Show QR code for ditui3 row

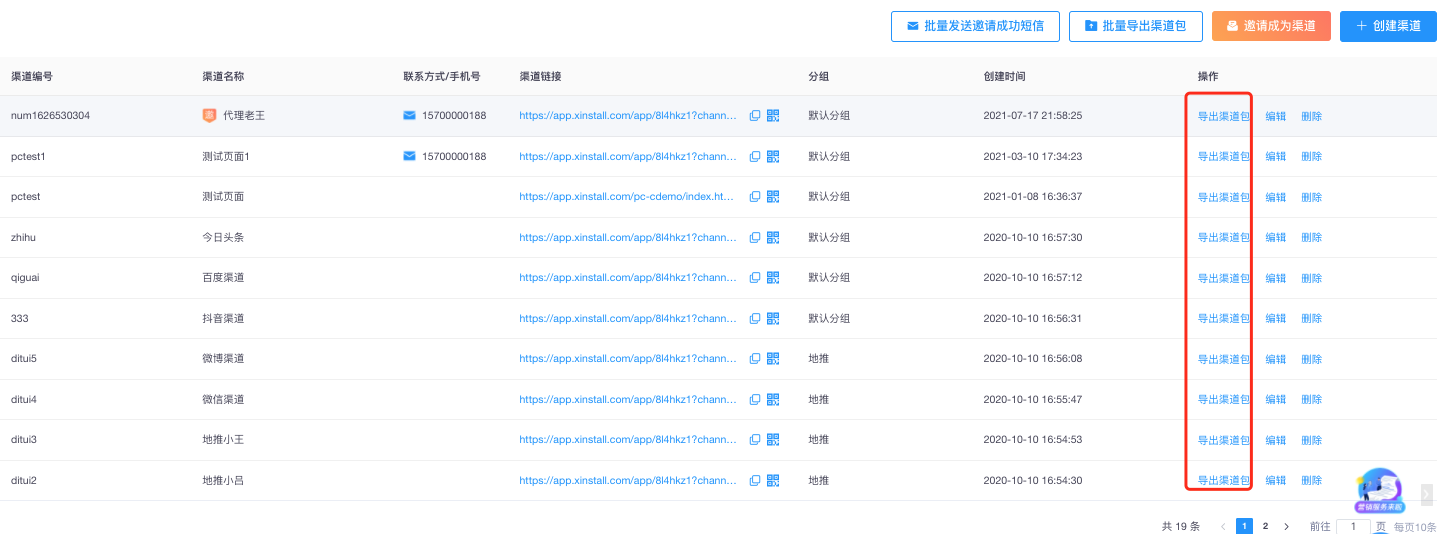(773, 440)
